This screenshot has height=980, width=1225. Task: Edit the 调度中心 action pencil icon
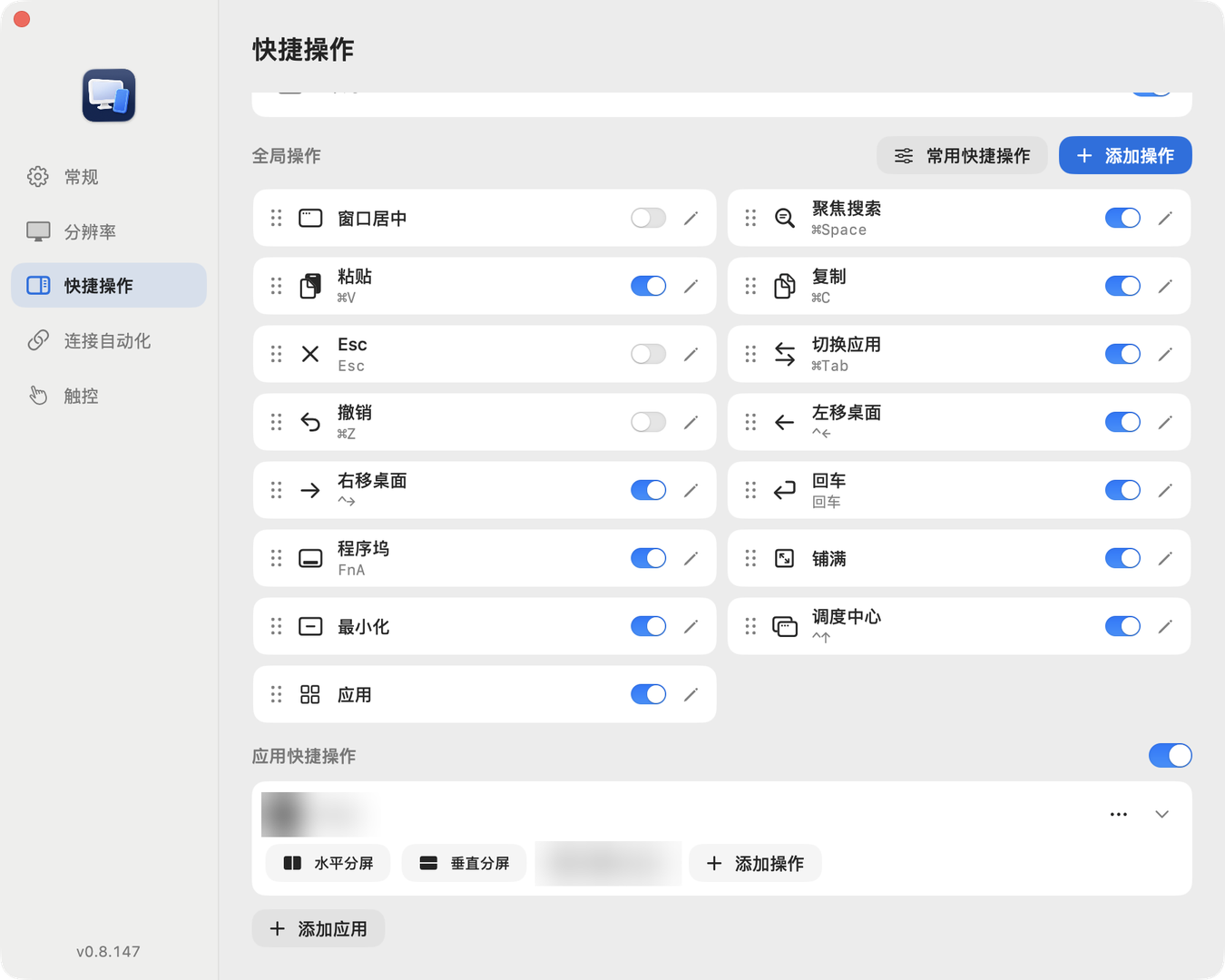pos(1165,626)
